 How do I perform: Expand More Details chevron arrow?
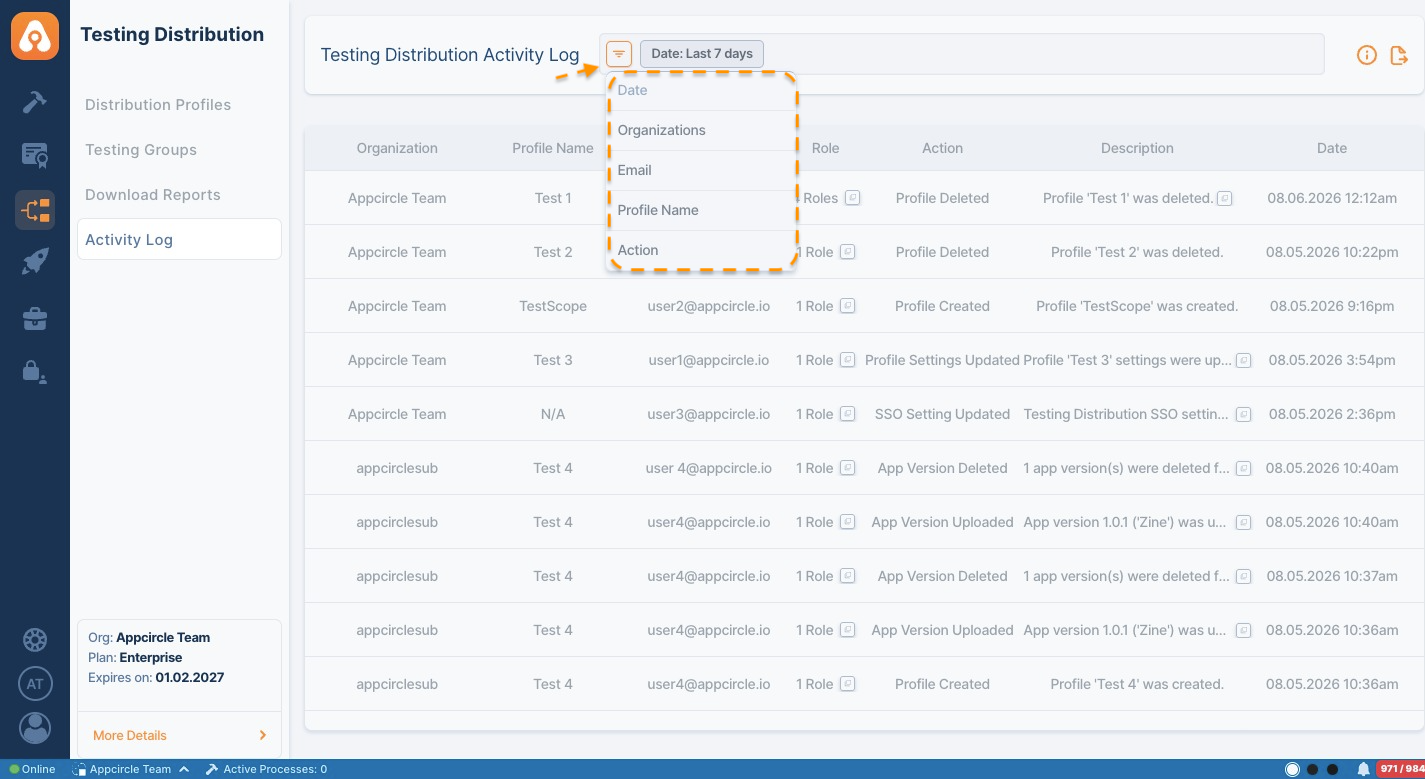pyautogui.click(x=263, y=735)
